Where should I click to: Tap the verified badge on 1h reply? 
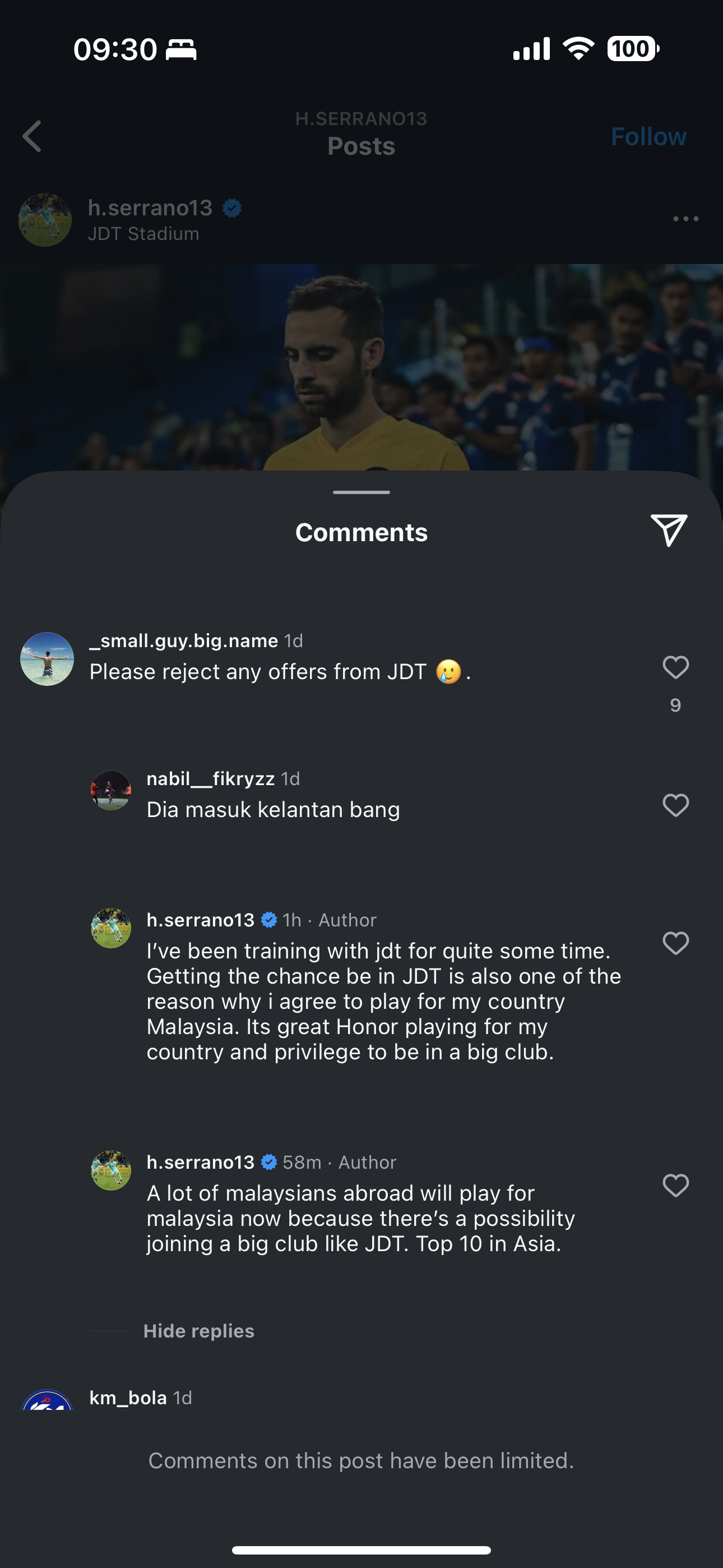pyautogui.click(x=269, y=920)
